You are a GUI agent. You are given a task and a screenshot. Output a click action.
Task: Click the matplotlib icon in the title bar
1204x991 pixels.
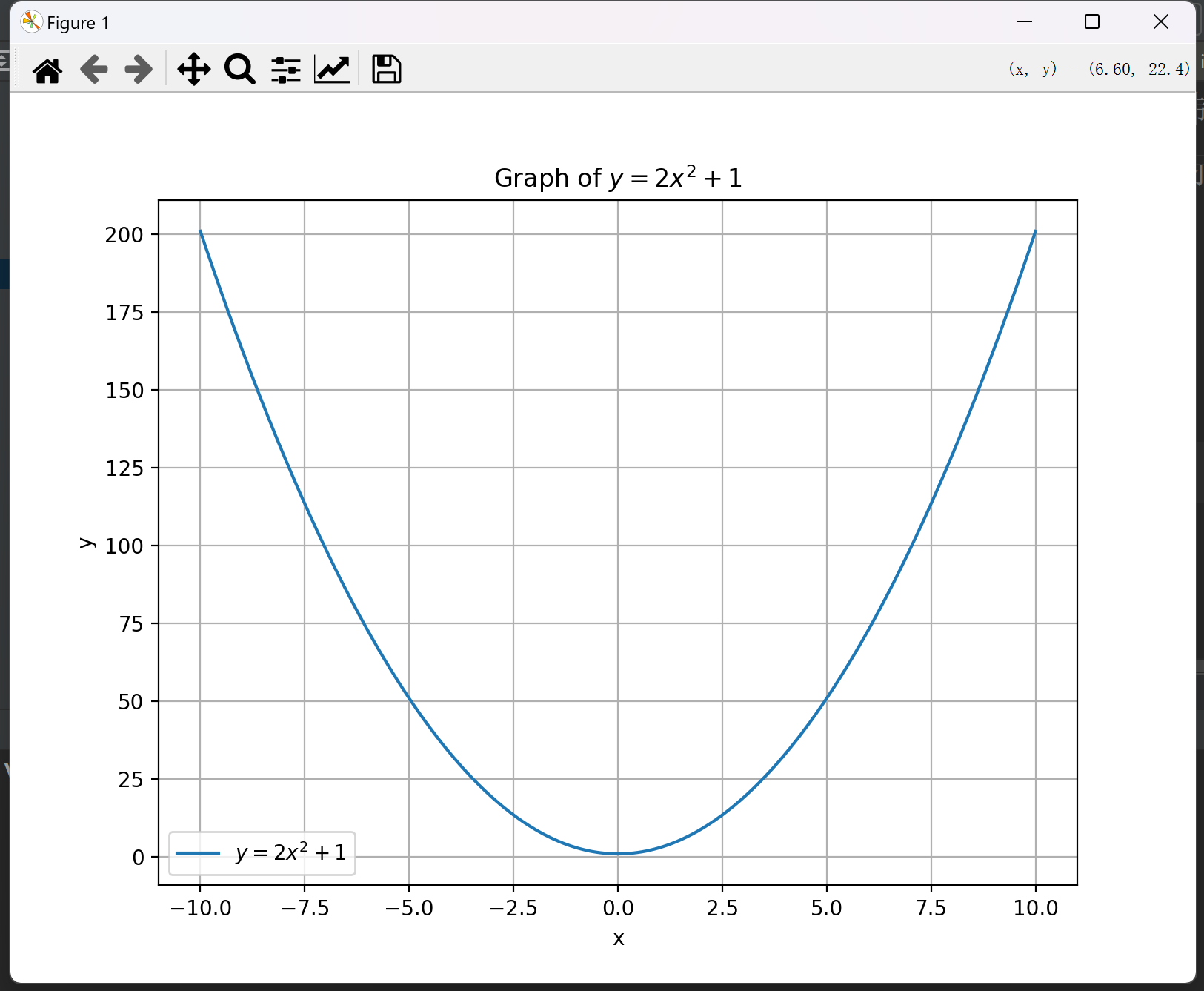pos(31,22)
